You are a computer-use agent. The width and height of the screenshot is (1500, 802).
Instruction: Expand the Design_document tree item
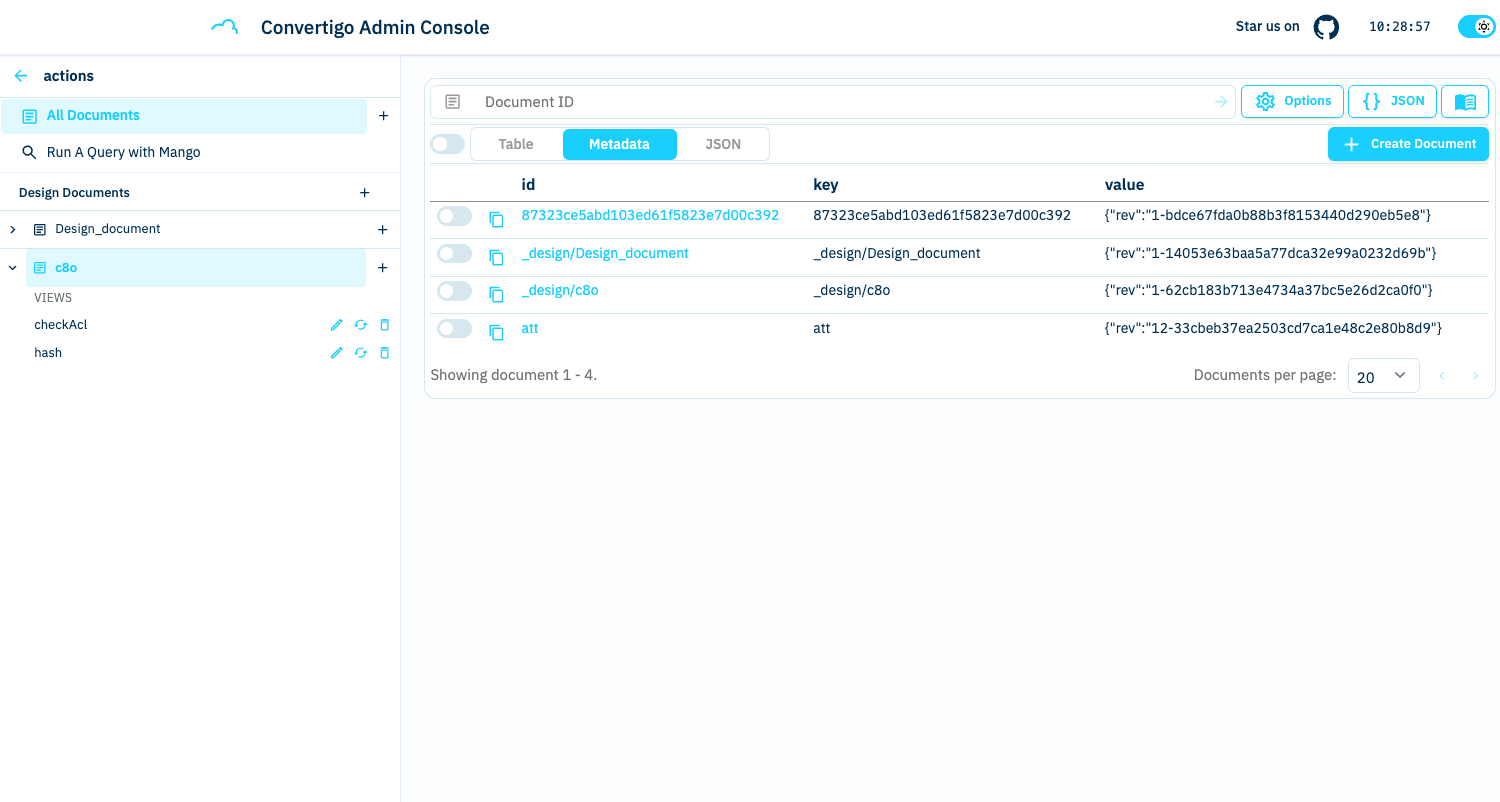point(13,230)
